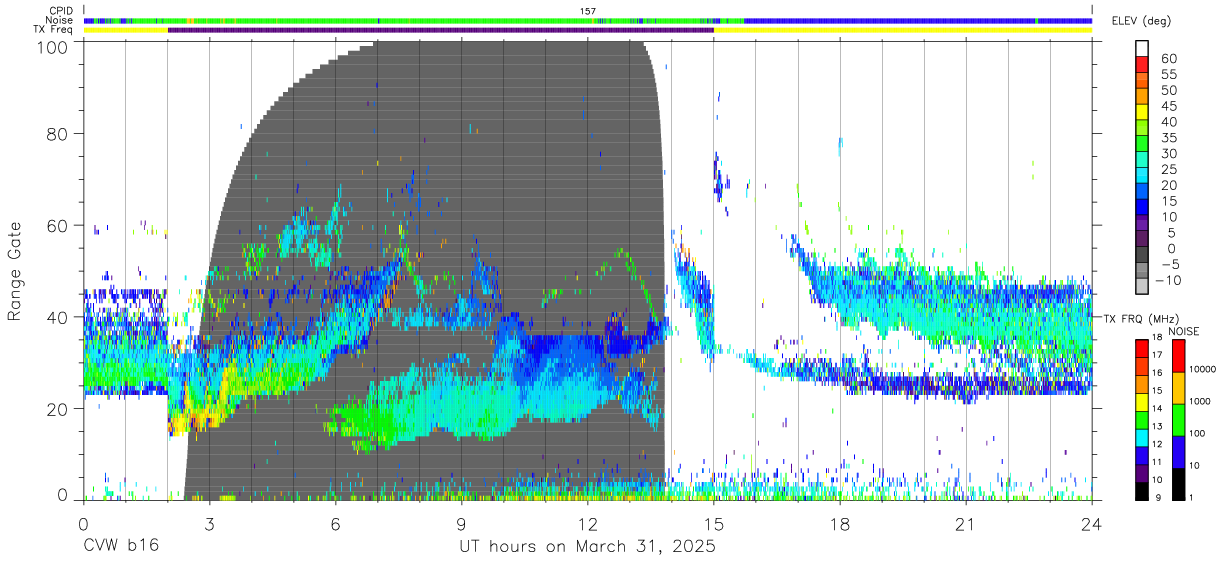Select the white top swatch of elevation bar

(1143, 48)
